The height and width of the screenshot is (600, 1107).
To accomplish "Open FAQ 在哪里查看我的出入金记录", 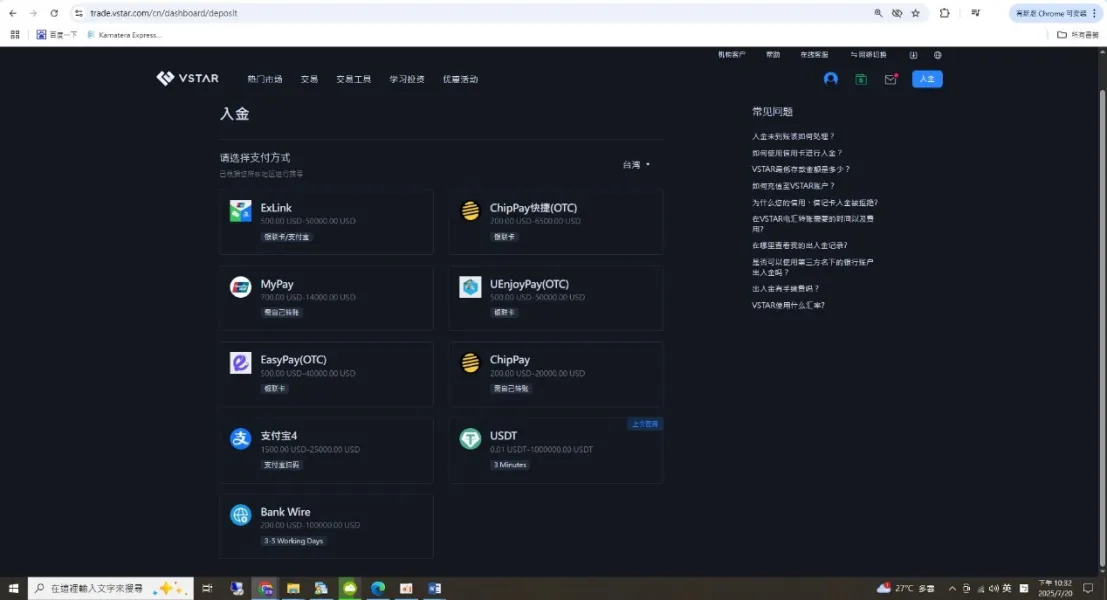I will tap(799, 246).
